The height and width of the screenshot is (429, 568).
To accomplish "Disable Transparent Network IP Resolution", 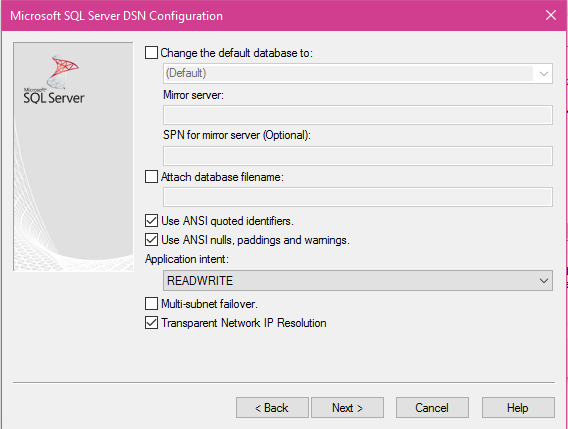I will click(151, 323).
